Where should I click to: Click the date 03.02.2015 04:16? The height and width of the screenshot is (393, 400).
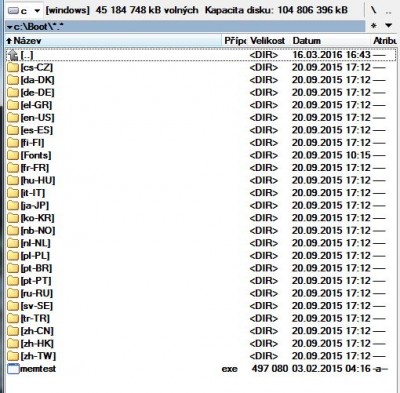click(331, 369)
